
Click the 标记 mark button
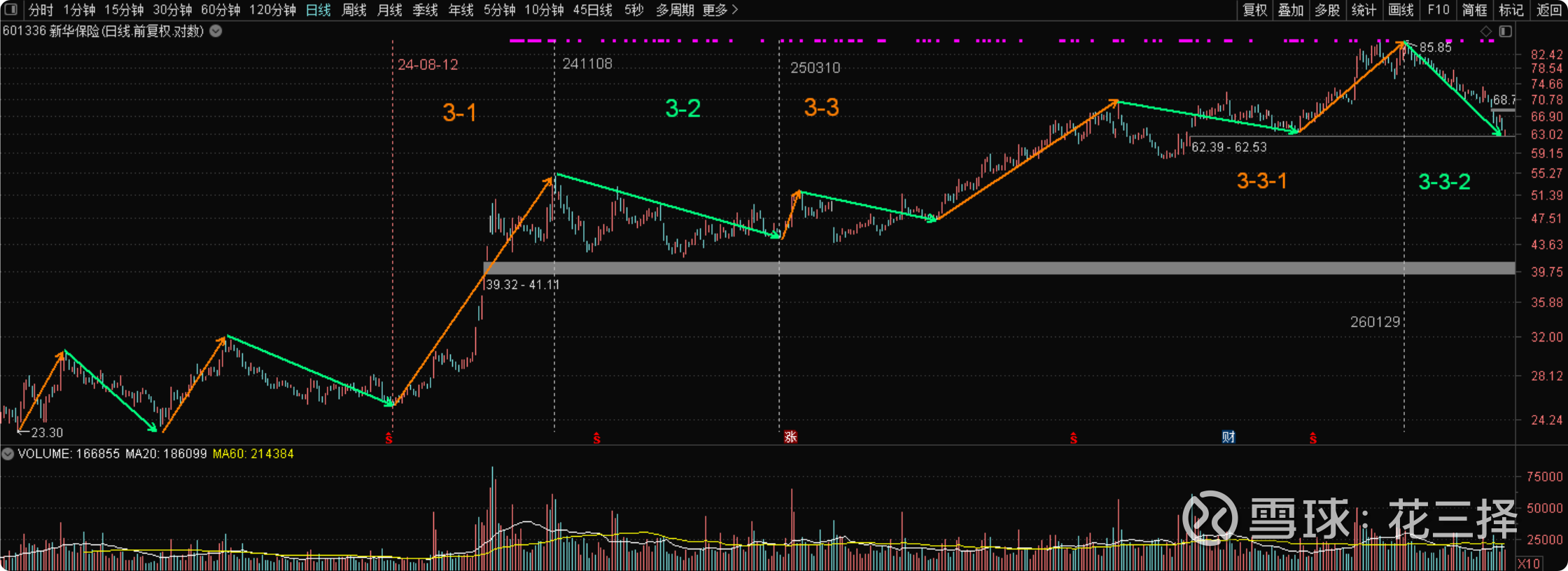1511,10
